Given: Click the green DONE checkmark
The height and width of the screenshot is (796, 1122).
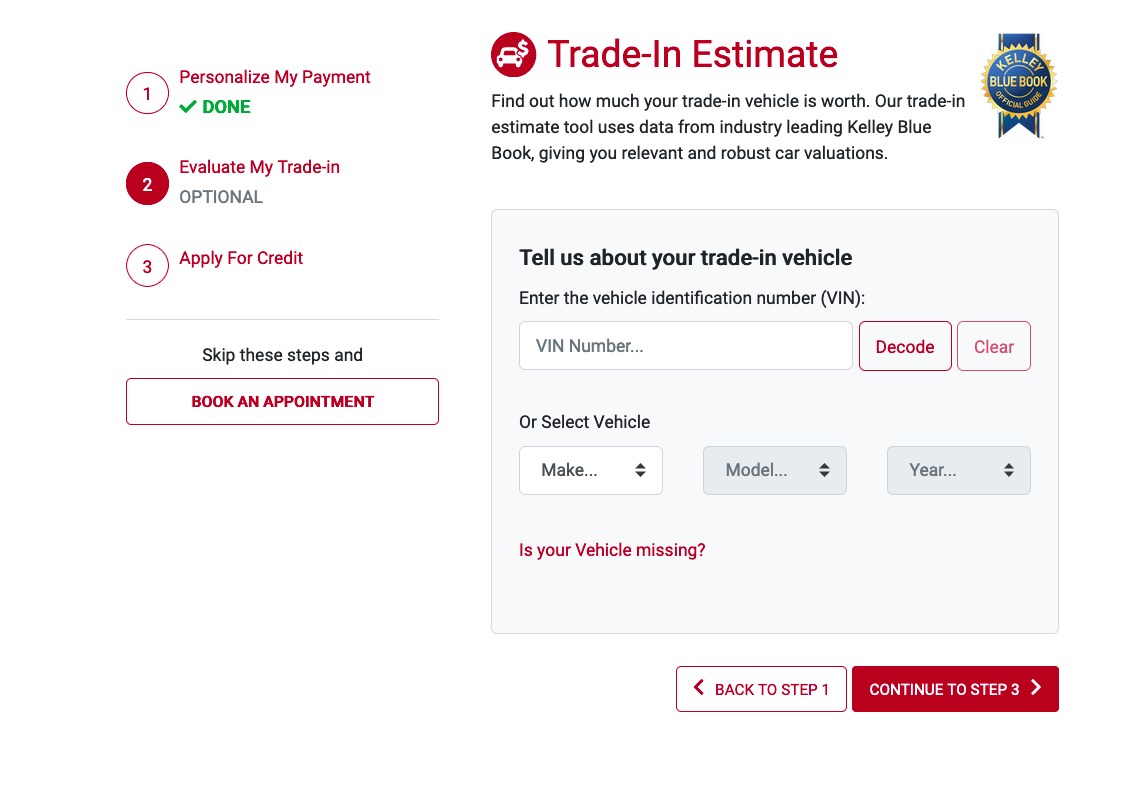Looking at the screenshot, I should click(187, 107).
